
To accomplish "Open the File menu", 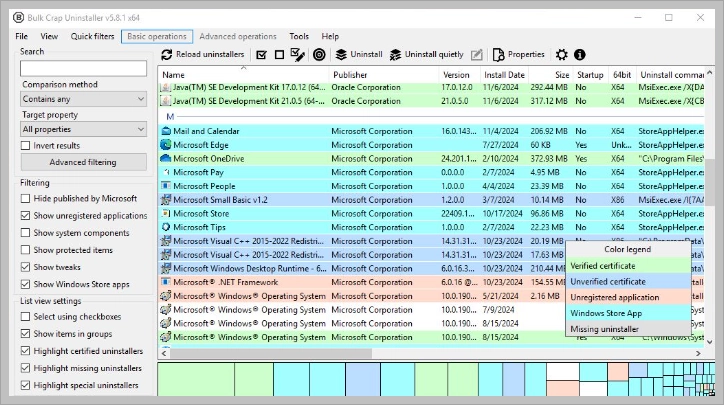I will click(22, 36).
